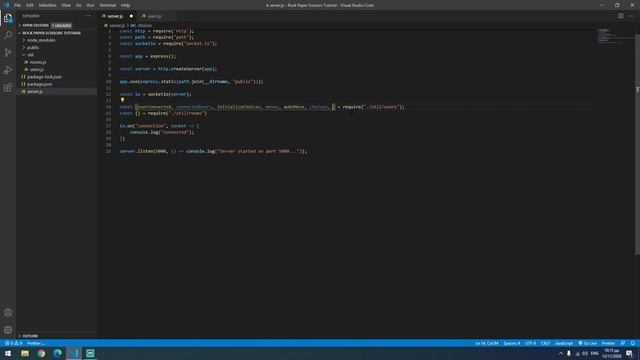Open the Help menu
This screenshot has width=640, height=360.
click(x=125, y=5)
